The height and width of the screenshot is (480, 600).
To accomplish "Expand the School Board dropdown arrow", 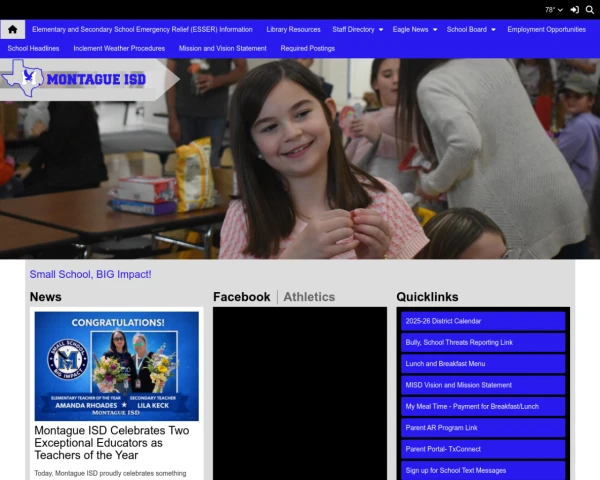I will 493,29.
